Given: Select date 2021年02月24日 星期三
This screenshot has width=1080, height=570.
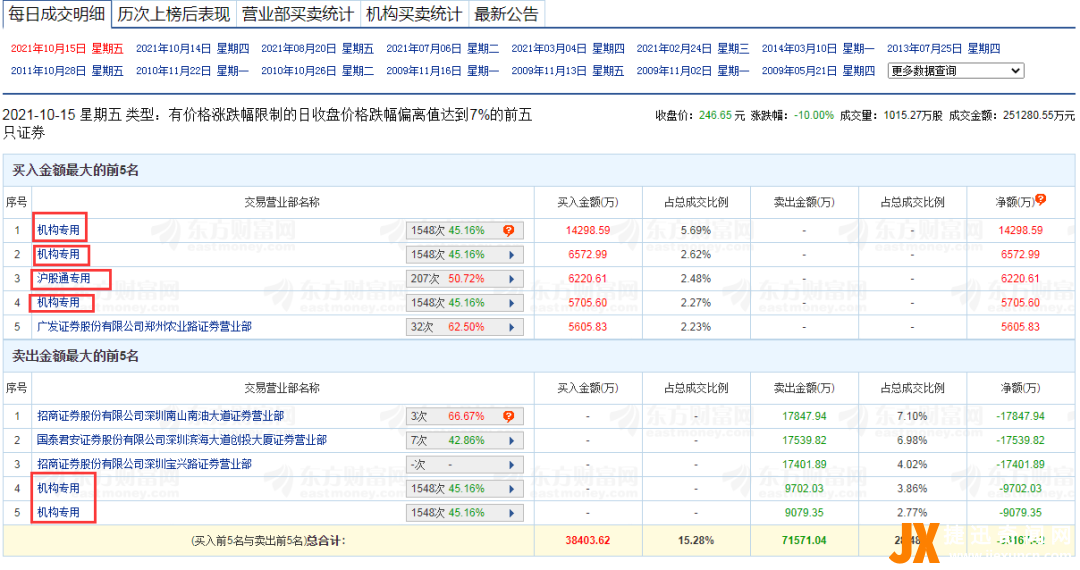Looking at the screenshot, I should tap(693, 49).
